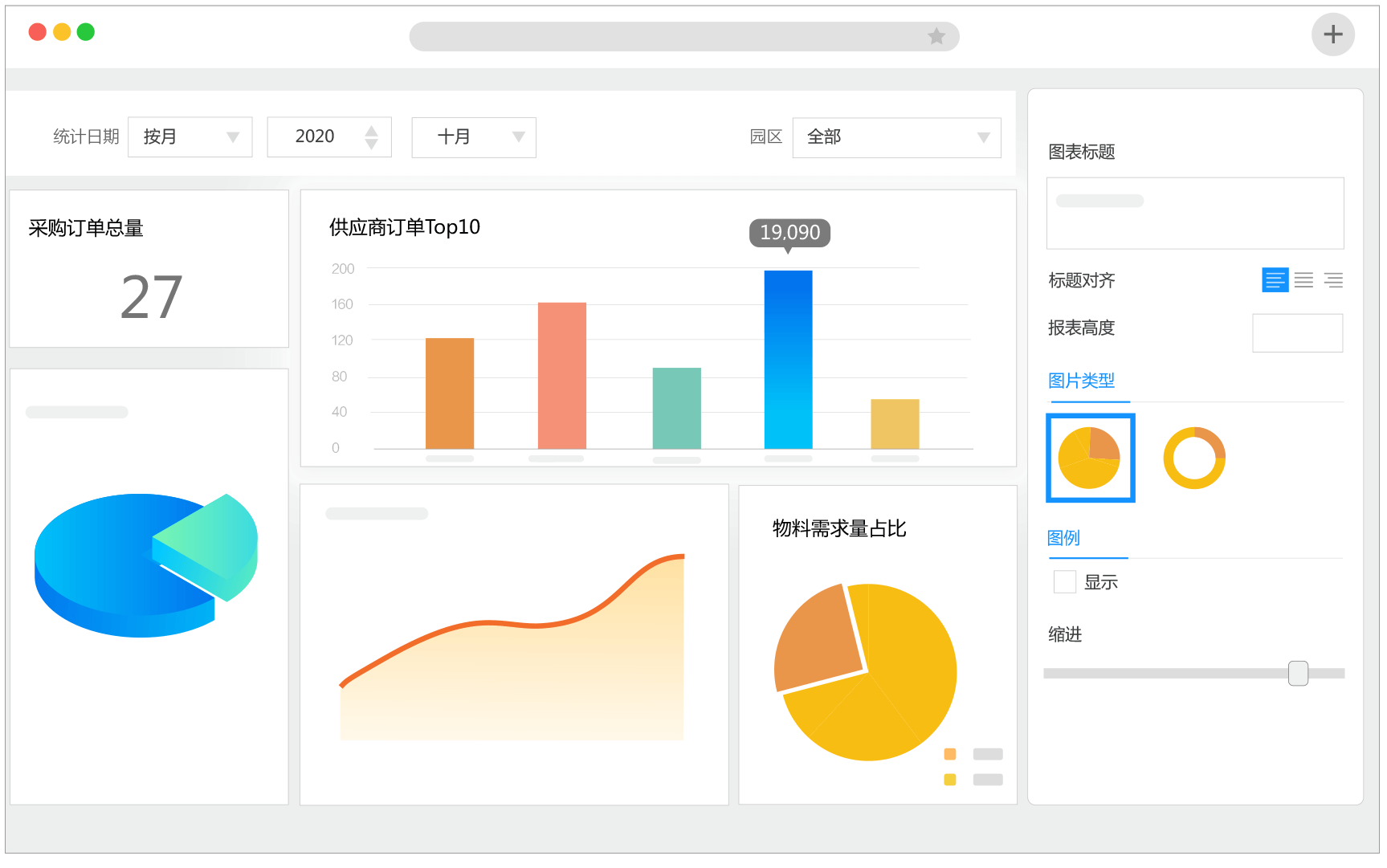This screenshot has width=1387, height=868.
Task: Open the 按月 statistics period dropdown
Action: coord(190,137)
